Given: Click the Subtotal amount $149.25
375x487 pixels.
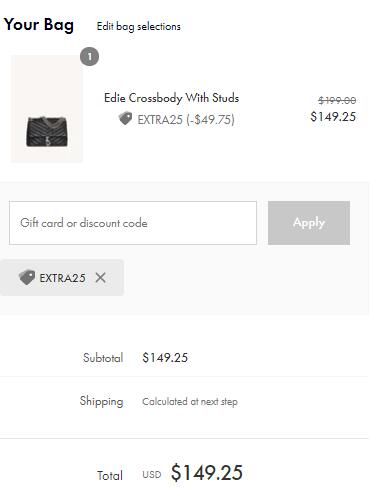Looking at the screenshot, I should pyautogui.click(x=165, y=358).
